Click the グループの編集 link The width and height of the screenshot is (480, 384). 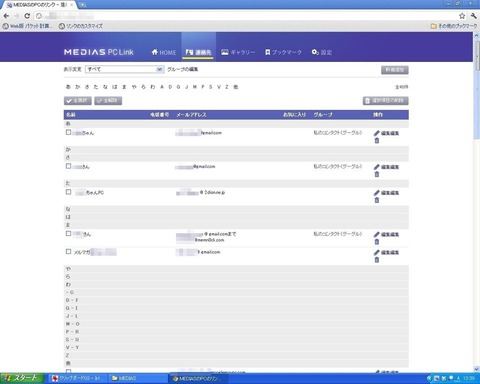pyautogui.click(x=183, y=69)
